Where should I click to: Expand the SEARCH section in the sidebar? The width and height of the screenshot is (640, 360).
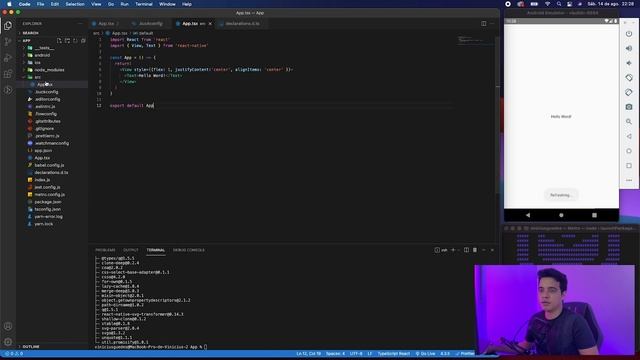click(31, 33)
